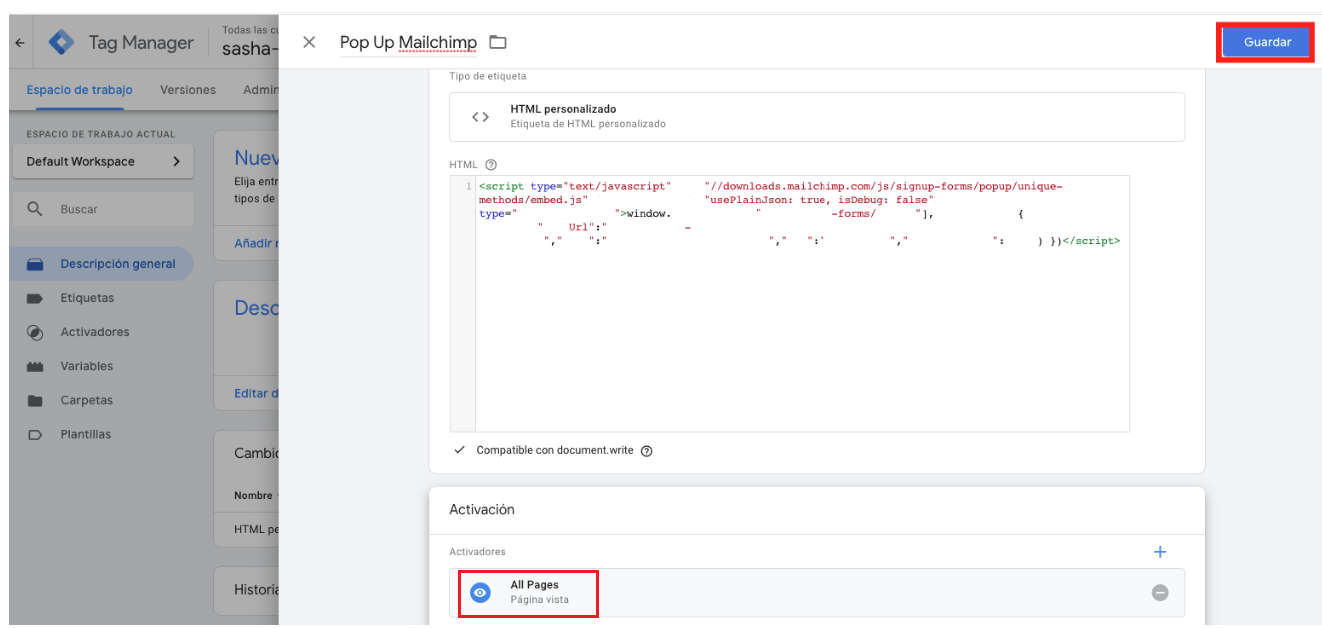Click the Activación section heading
This screenshot has height=628, width=1322.
482,509
